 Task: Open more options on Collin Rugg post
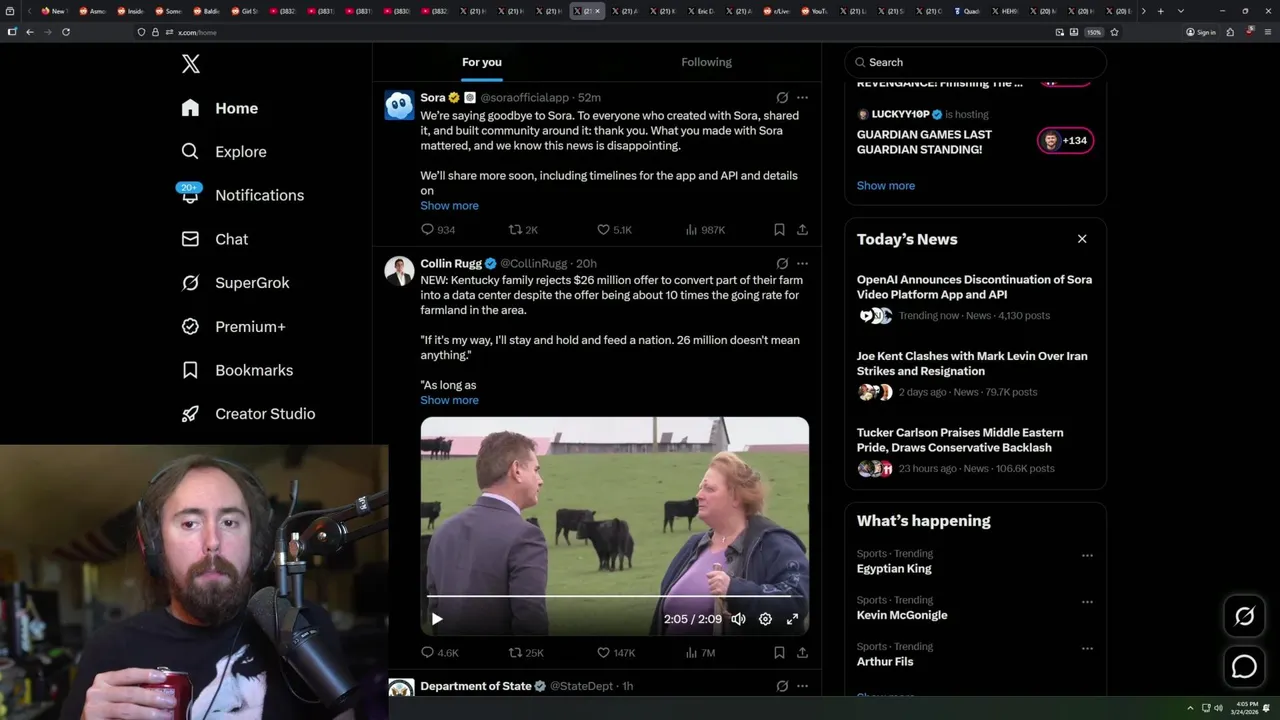tap(802, 264)
